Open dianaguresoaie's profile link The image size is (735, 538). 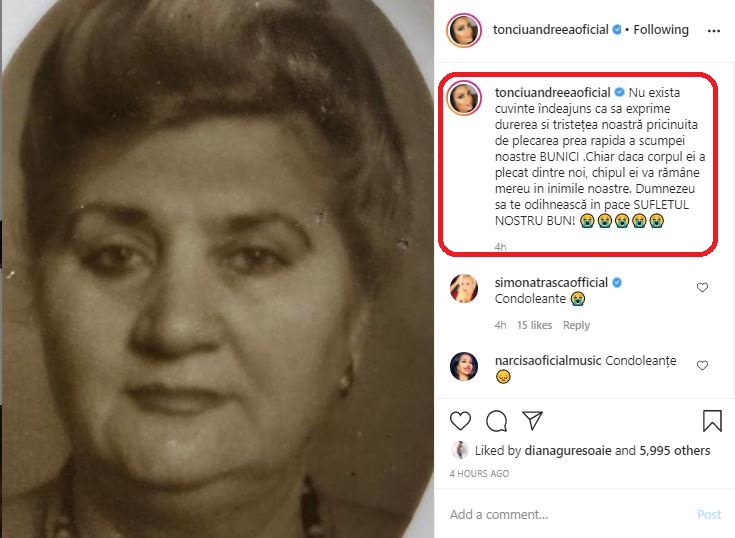tap(569, 451)
